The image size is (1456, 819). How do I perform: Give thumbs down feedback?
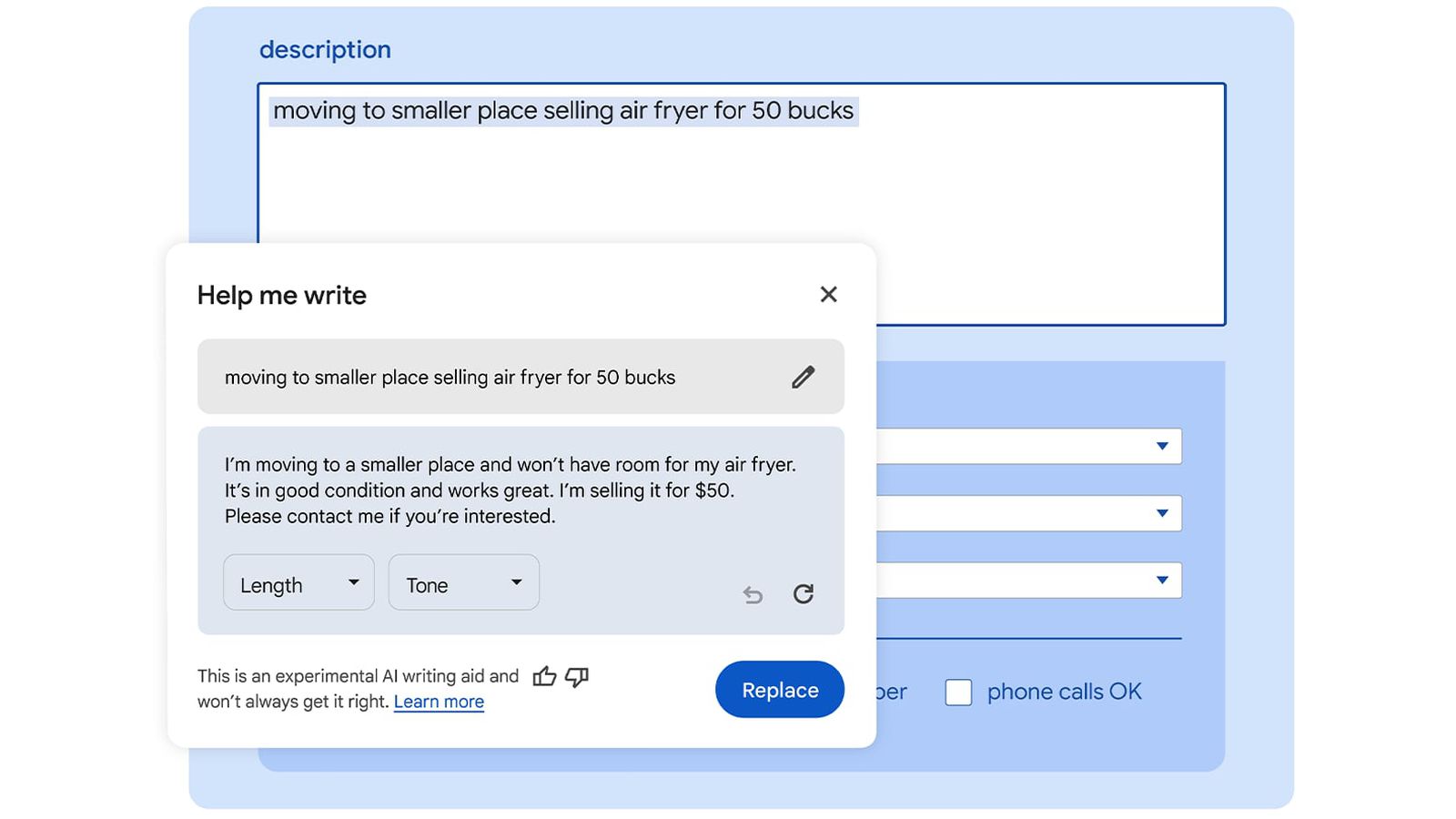(577, 676)
